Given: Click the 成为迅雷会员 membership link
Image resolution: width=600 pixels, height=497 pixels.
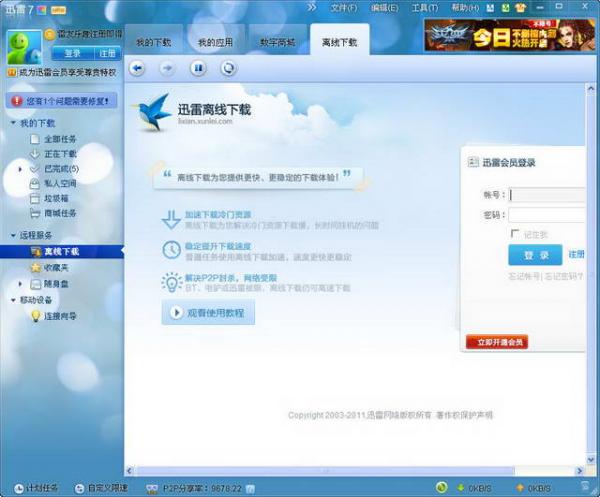Looking at the screenshot, I should point(68,72).
